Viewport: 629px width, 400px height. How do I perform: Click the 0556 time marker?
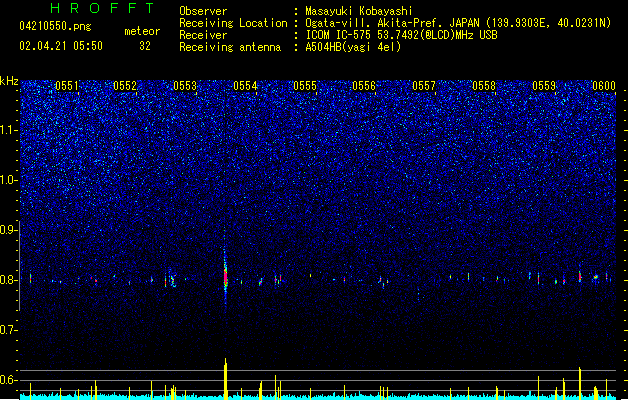[364, 86]
